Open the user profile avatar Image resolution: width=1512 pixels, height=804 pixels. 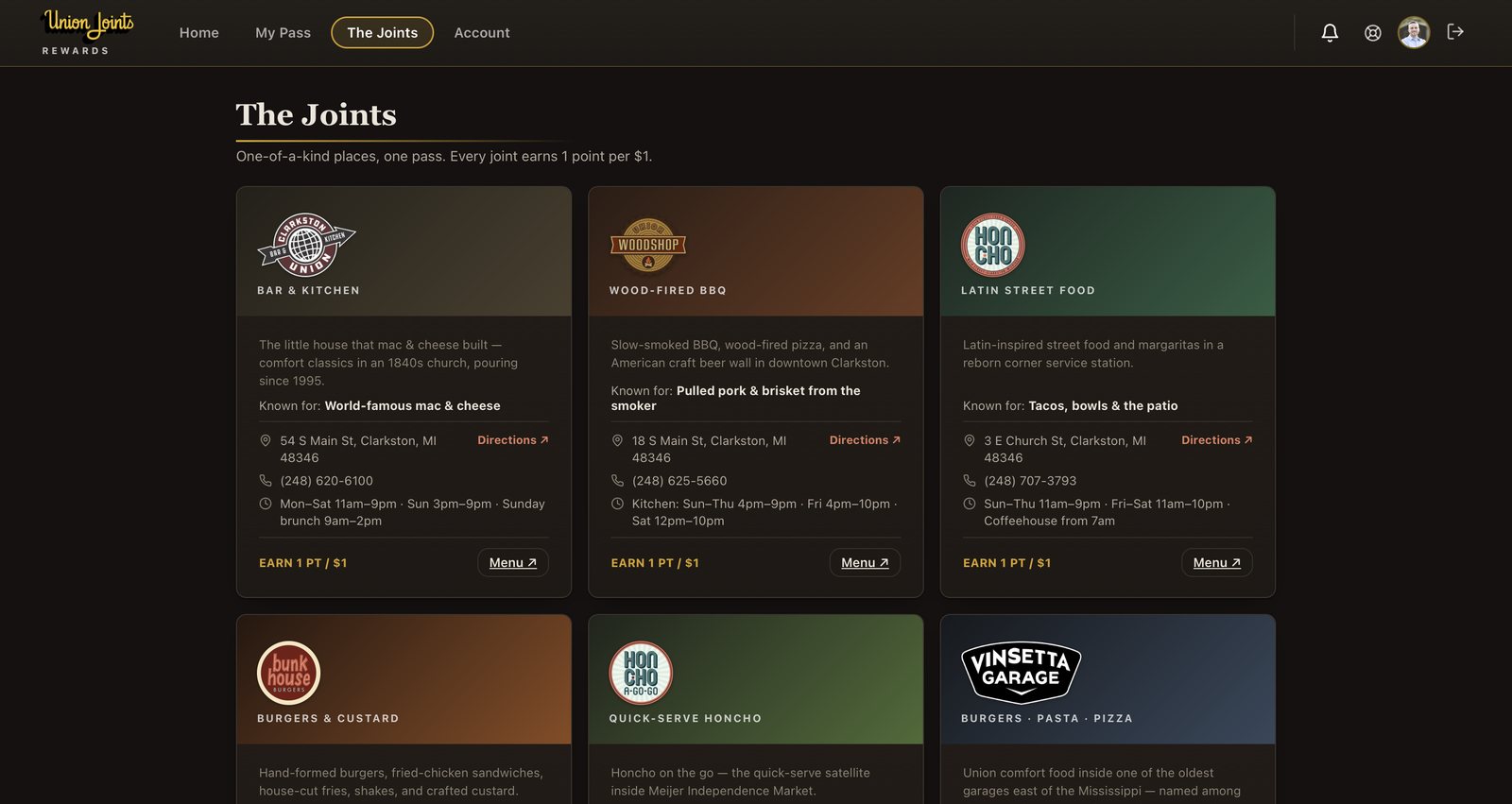tap(1414, 33)
